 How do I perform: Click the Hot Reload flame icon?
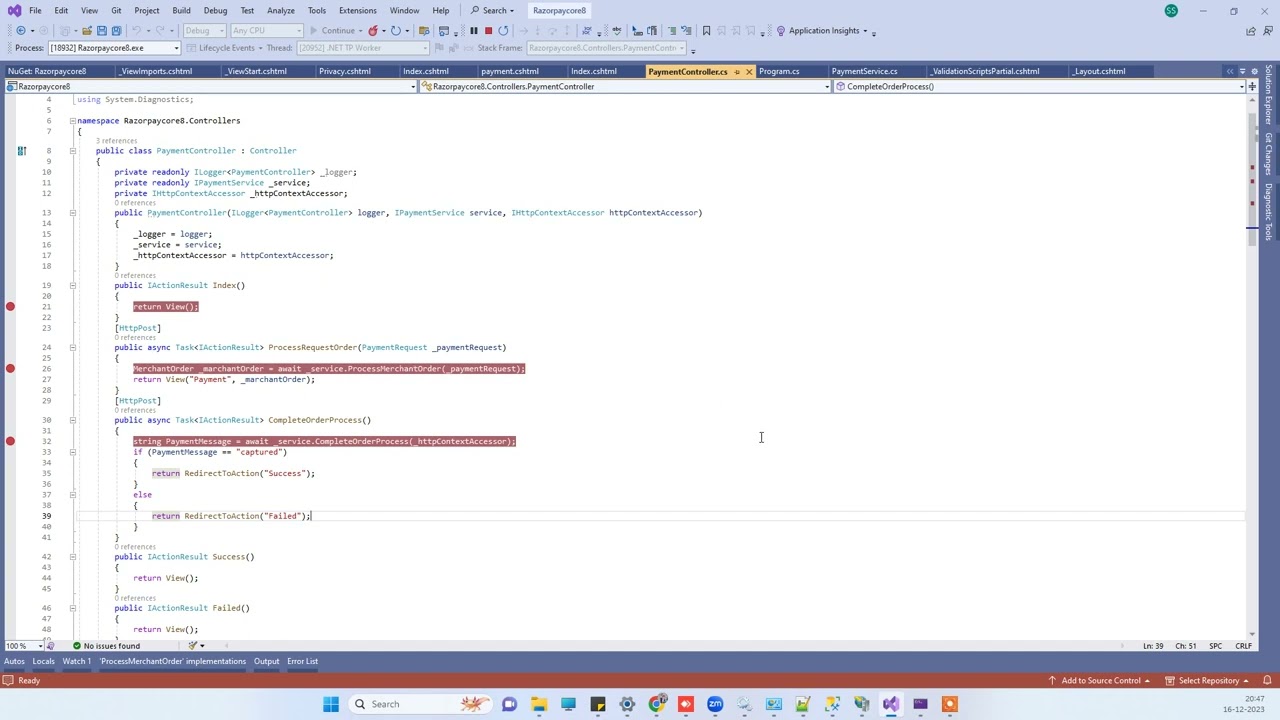click(373, 31)
